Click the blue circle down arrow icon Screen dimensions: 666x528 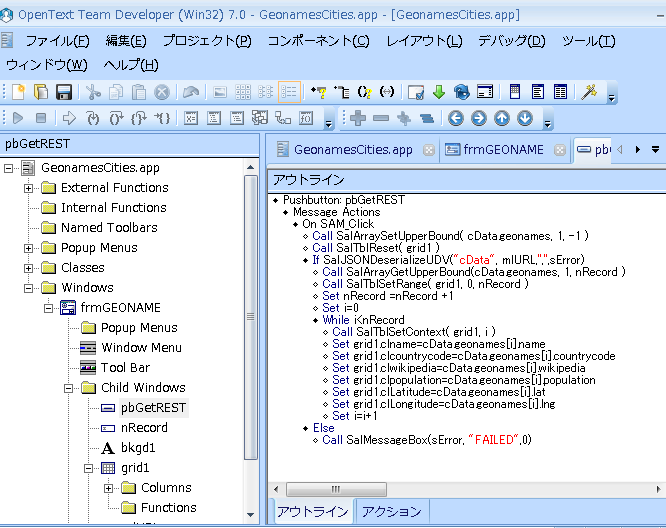tap(525, 118)
